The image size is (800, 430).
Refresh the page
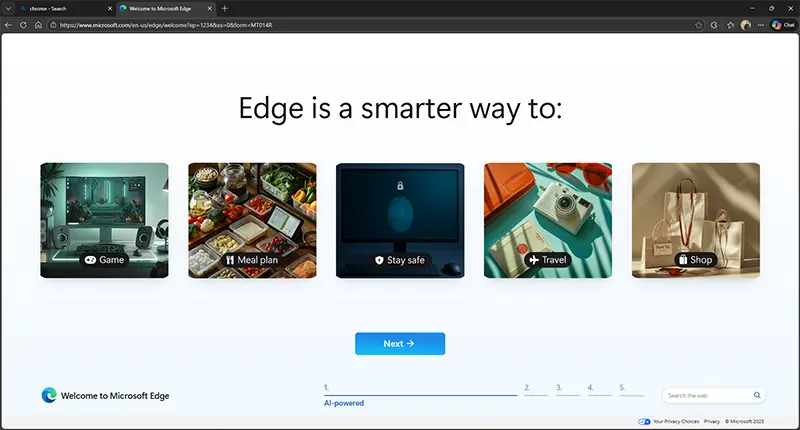click(x=23, y=24)
